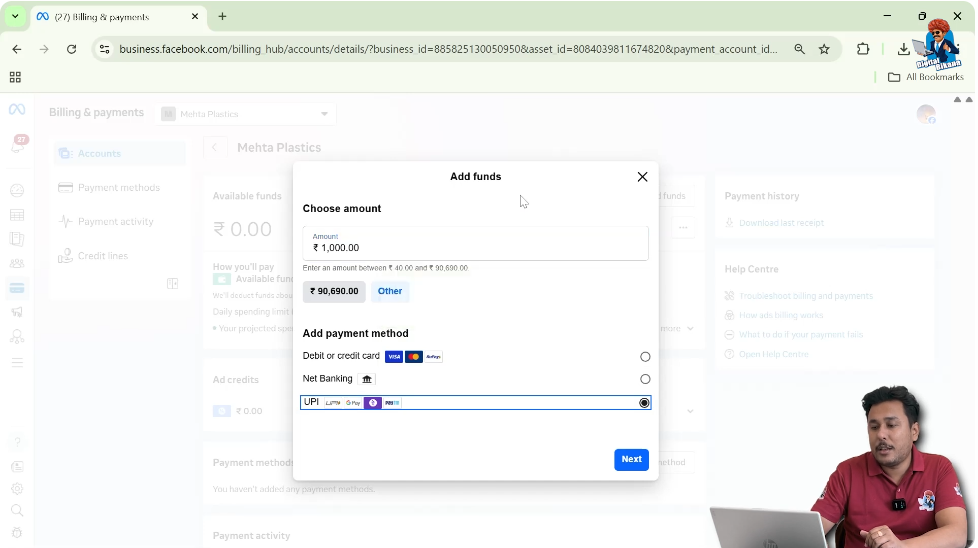Screen dimensions: 978x548
Task: Click the Mastercard icon
Action: pos(414,357)
